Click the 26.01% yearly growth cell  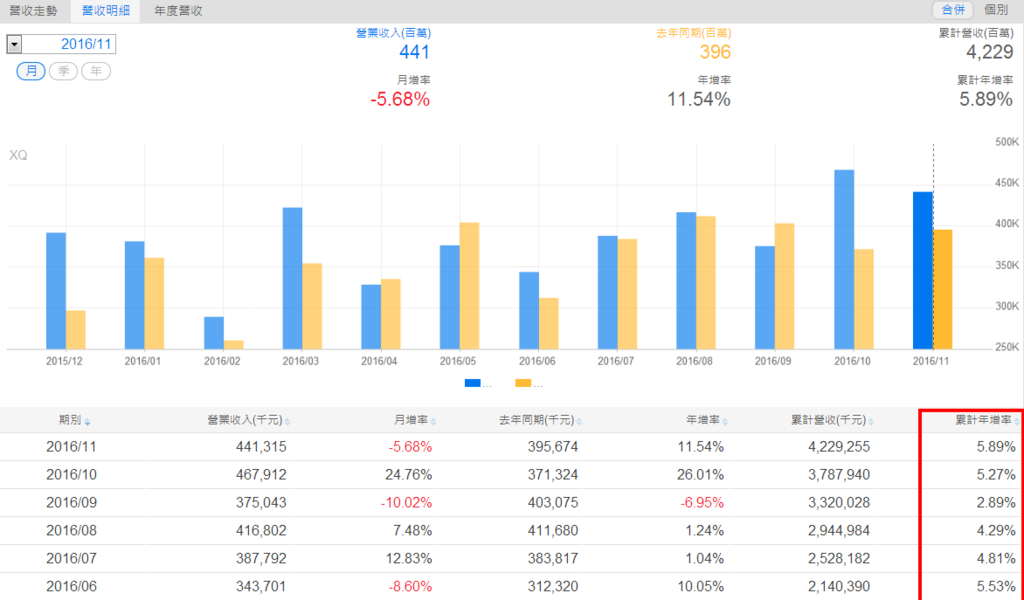tap(700, 475)
